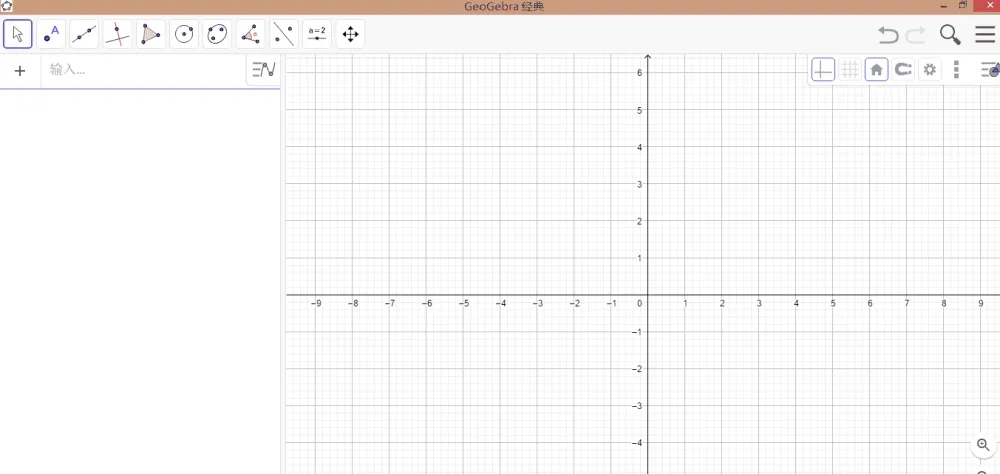Open point capturing magnet options

click(903, 70)
